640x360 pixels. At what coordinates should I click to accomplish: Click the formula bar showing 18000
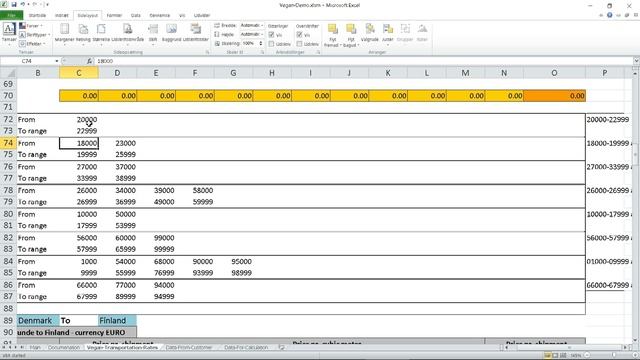pyautogui.click(x=363, y=61)
